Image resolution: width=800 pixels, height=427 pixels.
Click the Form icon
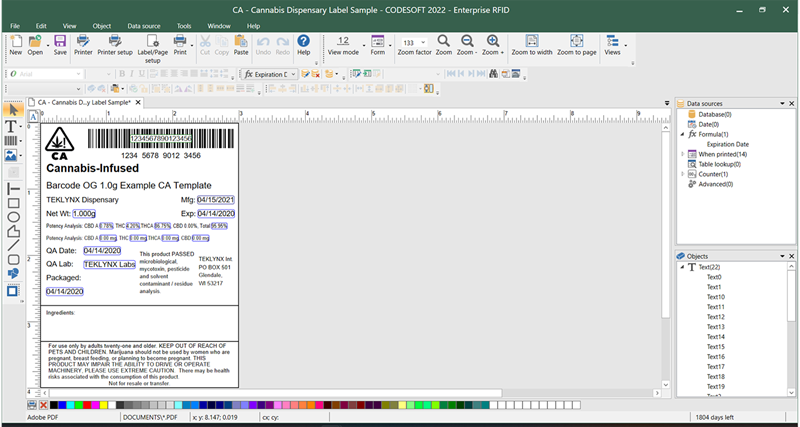[x=378, y=45]
